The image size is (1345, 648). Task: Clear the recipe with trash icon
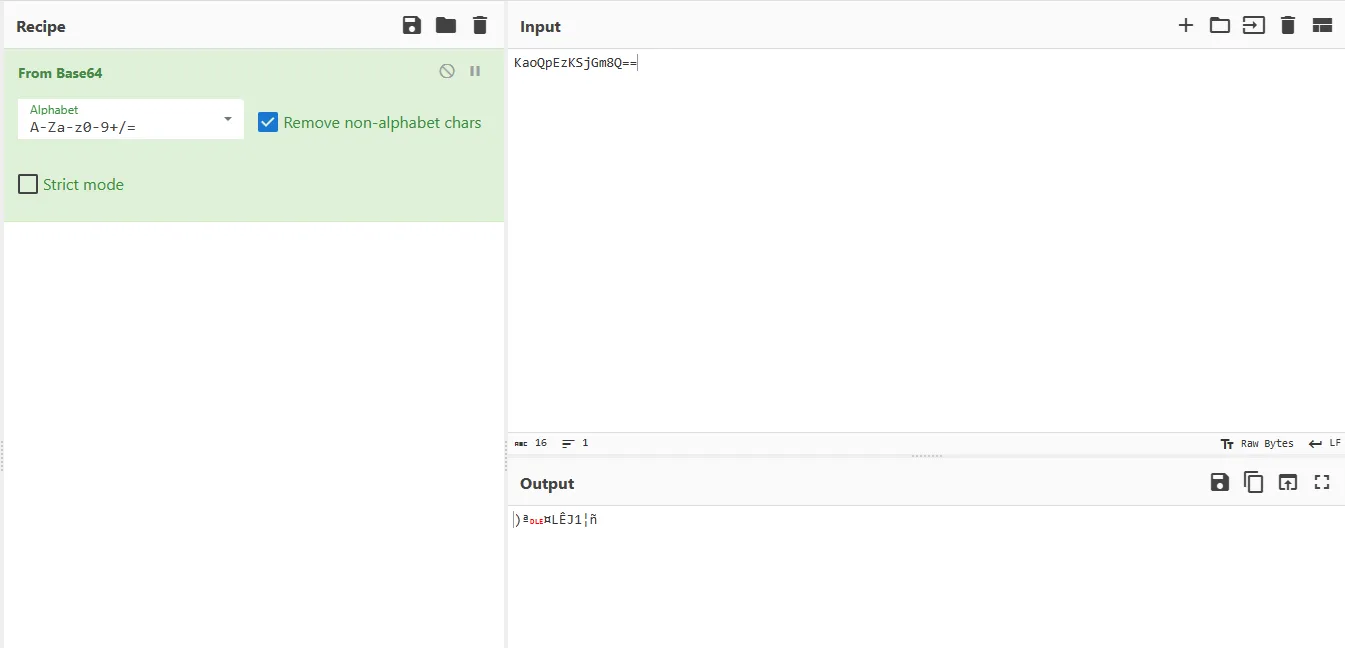(480, 26)
